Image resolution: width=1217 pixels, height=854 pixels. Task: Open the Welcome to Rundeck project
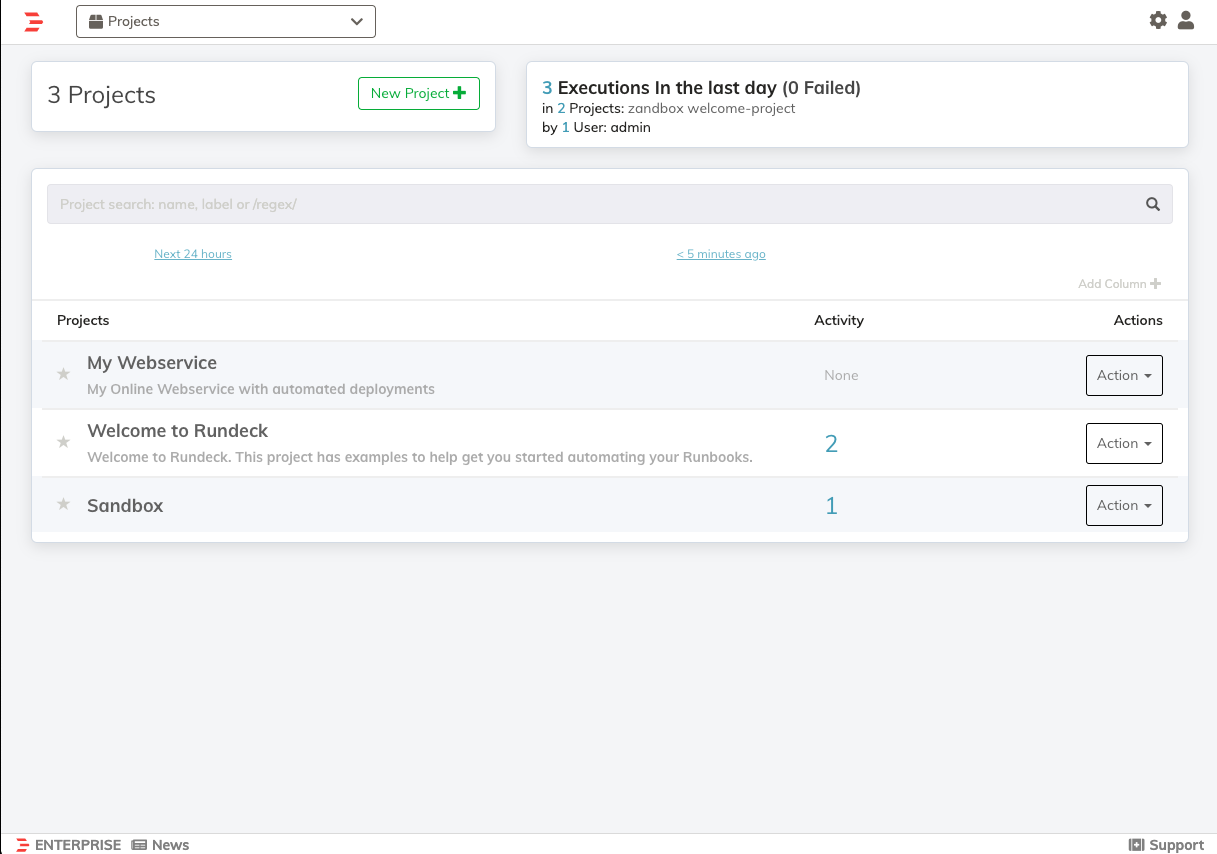(x=178, y=431)
